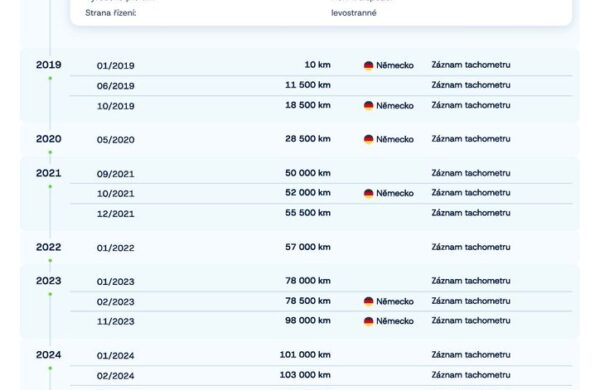The height and width of the screenshot is (390, 600).
Task: Open Záznam tachometru for 01/2022
Action: [x=471, y=247]
